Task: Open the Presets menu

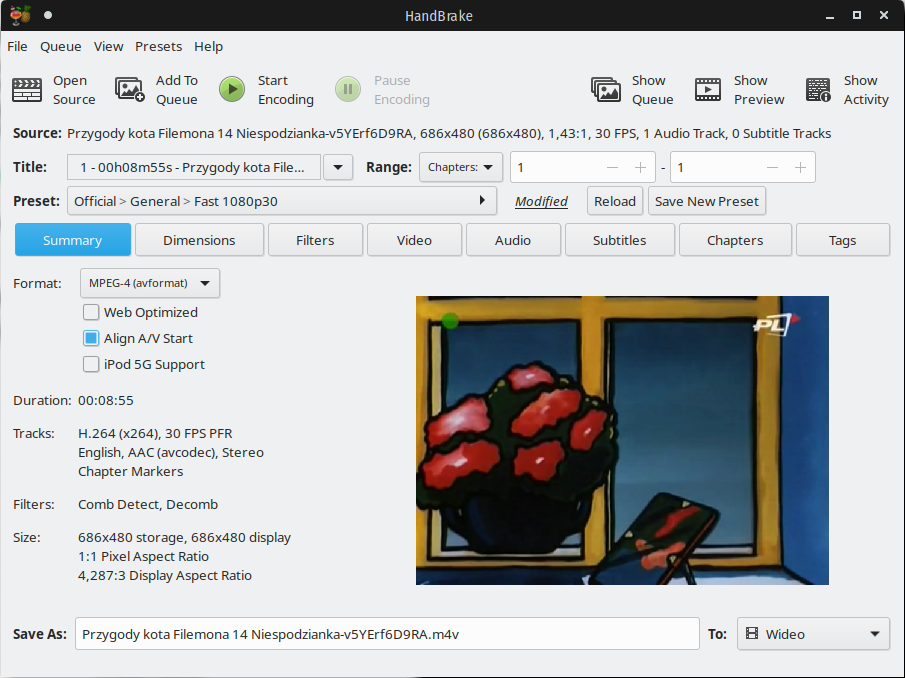Action: (x=159, y=46)
